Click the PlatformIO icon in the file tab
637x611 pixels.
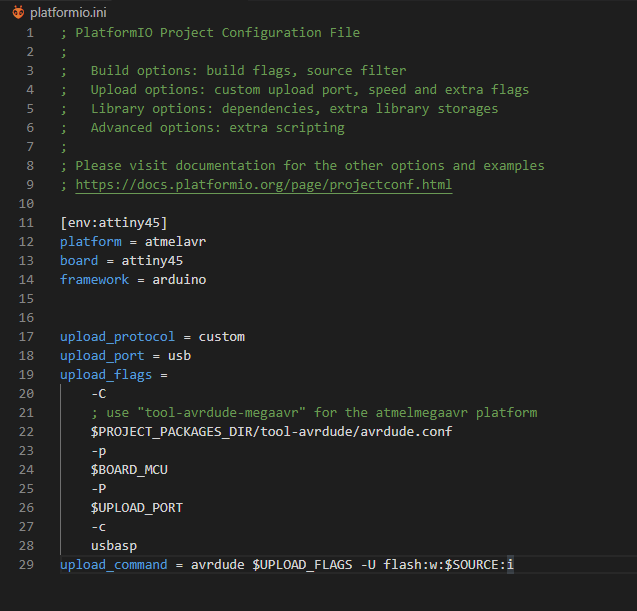(x=18, y=11)
